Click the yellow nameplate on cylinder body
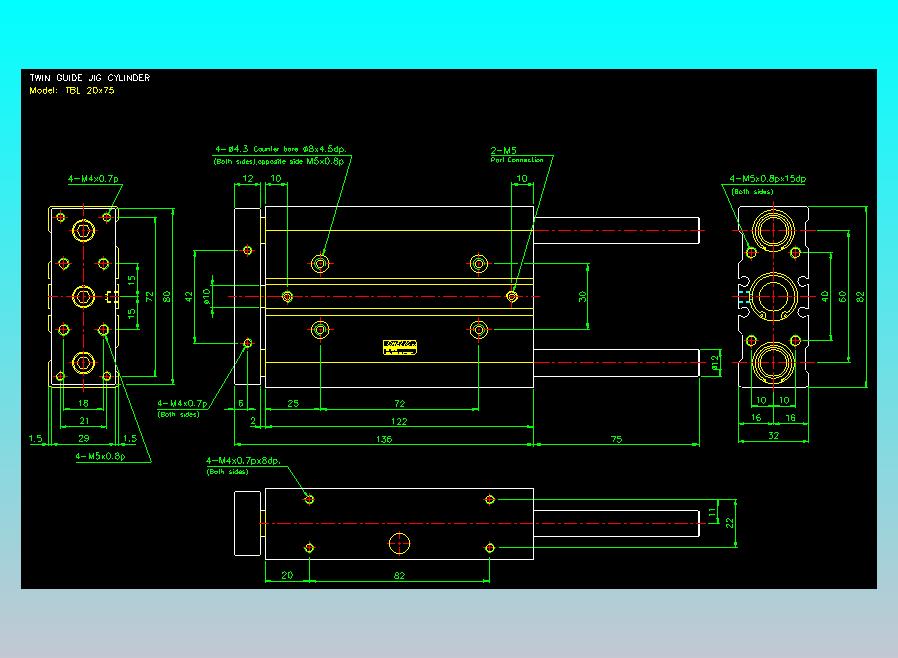Viewport: 898px width, 658px height. click(x=400, y=347)
